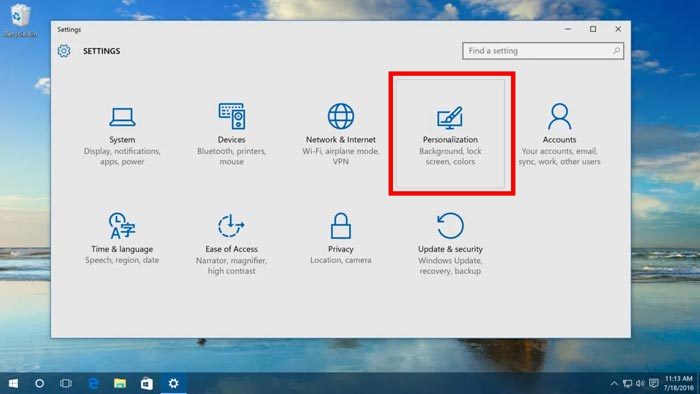This screenshot has width=700, height=394.
Task: Minimize the Settings window
Action: [568, 29]
